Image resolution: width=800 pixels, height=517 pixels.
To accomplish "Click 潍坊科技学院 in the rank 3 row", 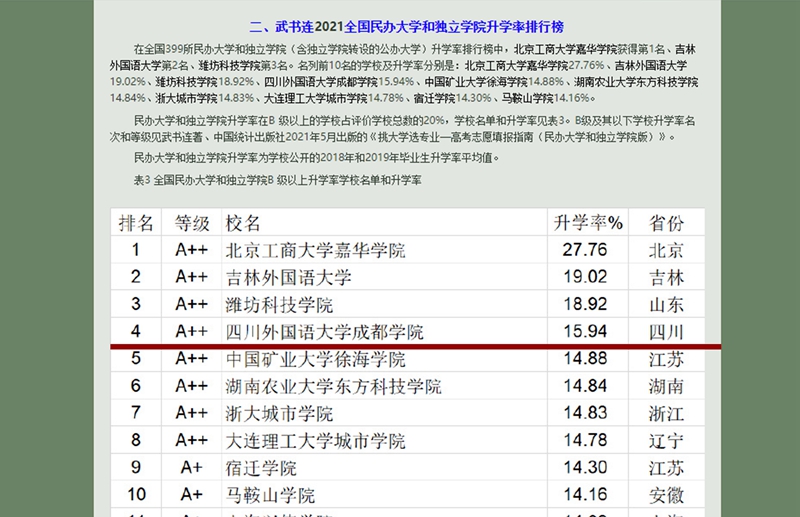I will [280, 305].
